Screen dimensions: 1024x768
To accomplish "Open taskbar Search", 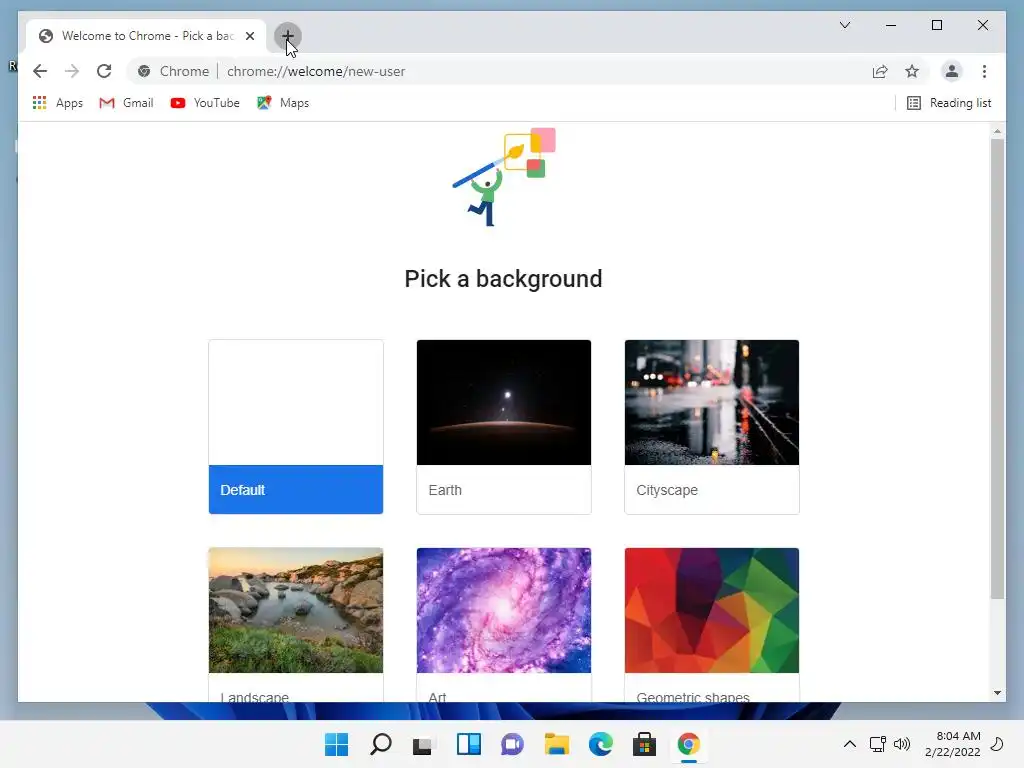I will click(x=381, y=744).
